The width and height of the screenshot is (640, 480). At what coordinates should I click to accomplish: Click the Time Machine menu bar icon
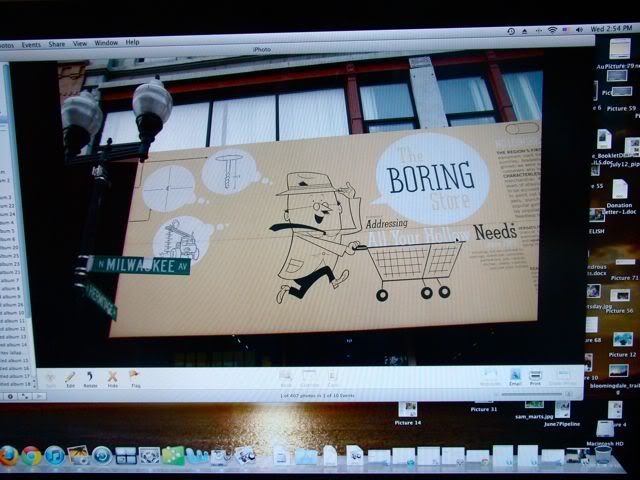coord(511,31)
